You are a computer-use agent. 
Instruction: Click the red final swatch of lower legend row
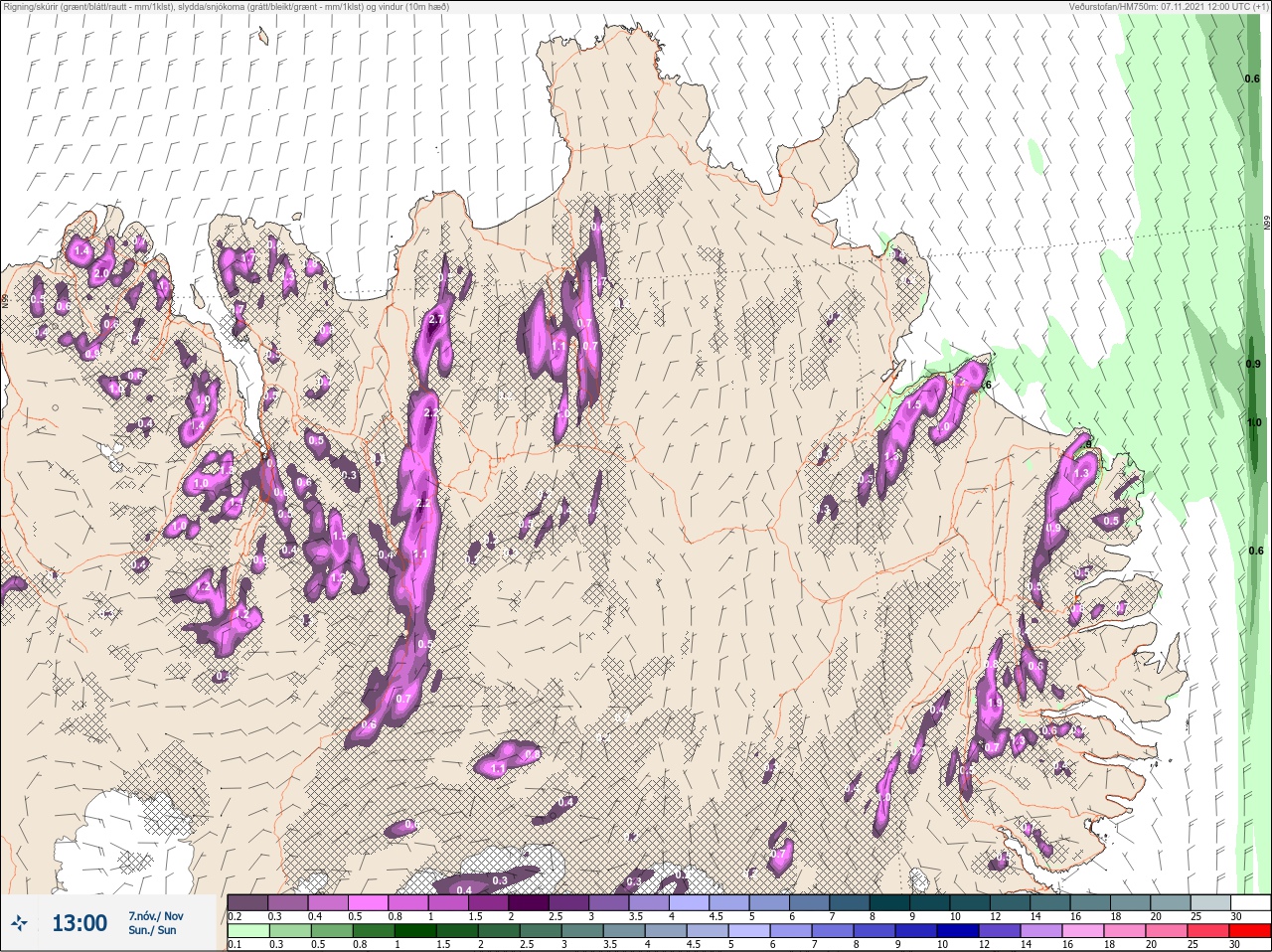[x=1251, y=931]
